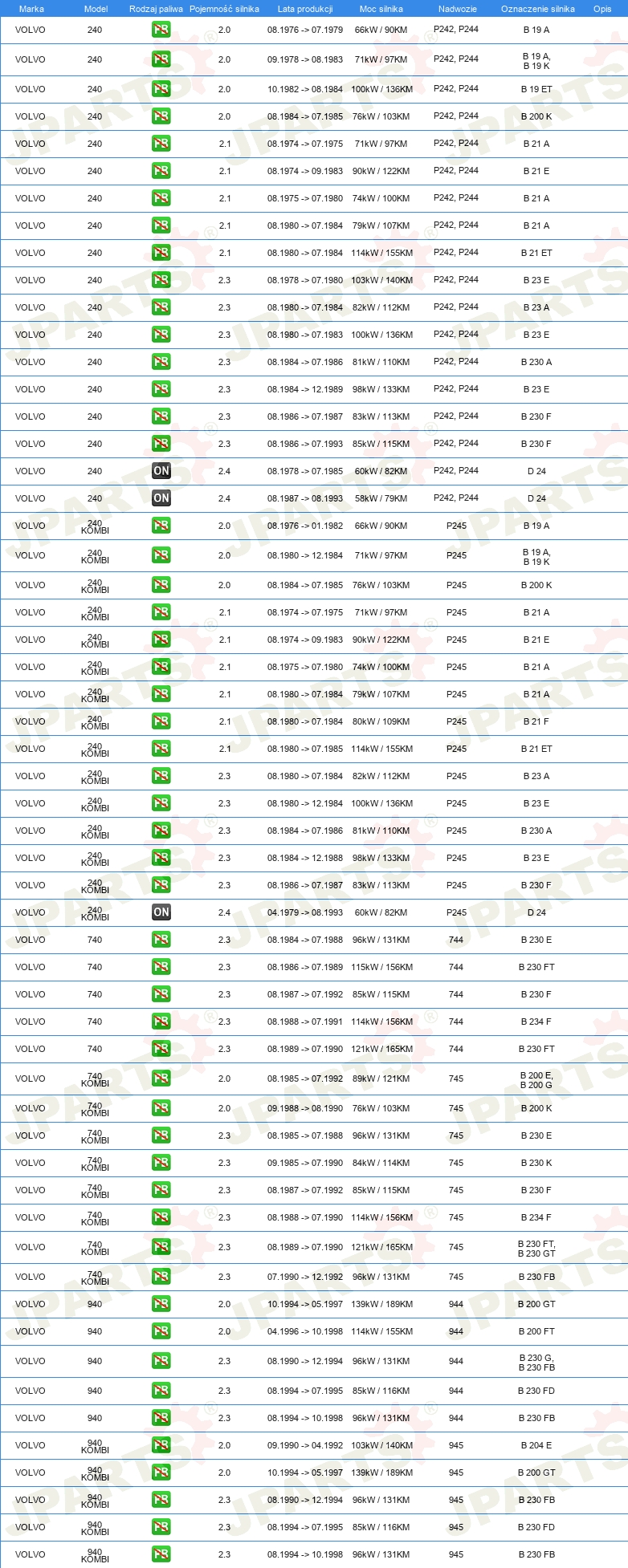Click petrol icon in 240 row ending 07.1979
The height and width of the screenshot is (1568, 628).
click(x=161, y=30)
